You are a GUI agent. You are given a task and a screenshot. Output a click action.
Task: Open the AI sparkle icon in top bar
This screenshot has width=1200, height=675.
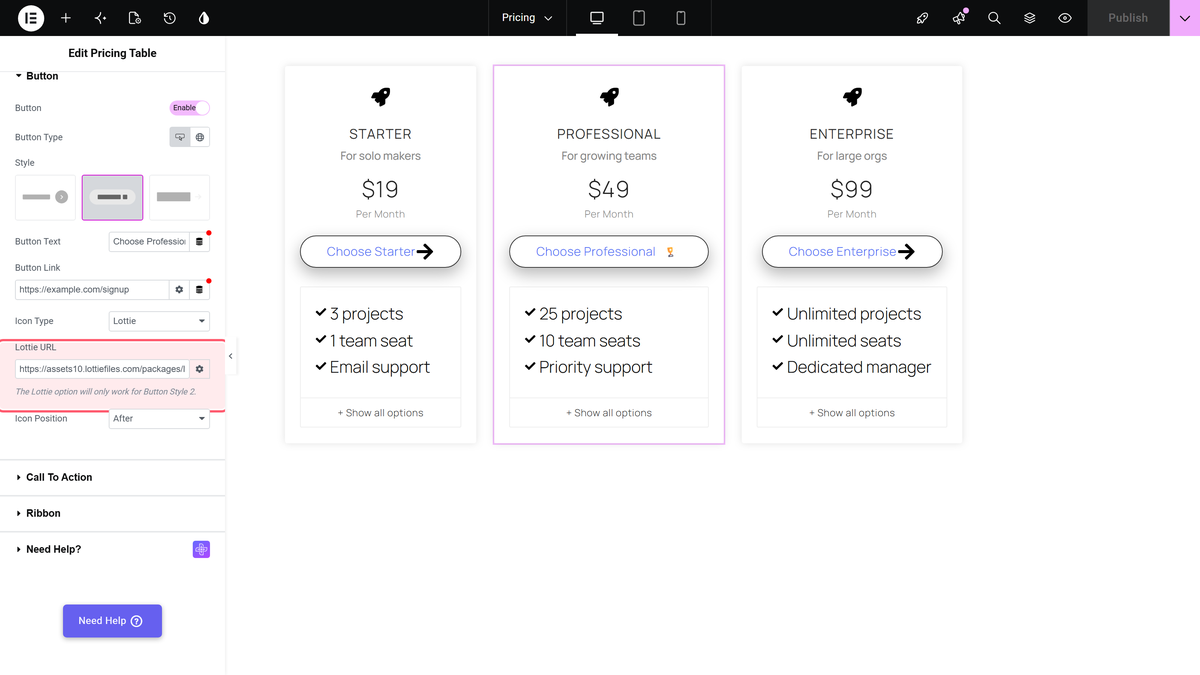[x=100, y=18]
